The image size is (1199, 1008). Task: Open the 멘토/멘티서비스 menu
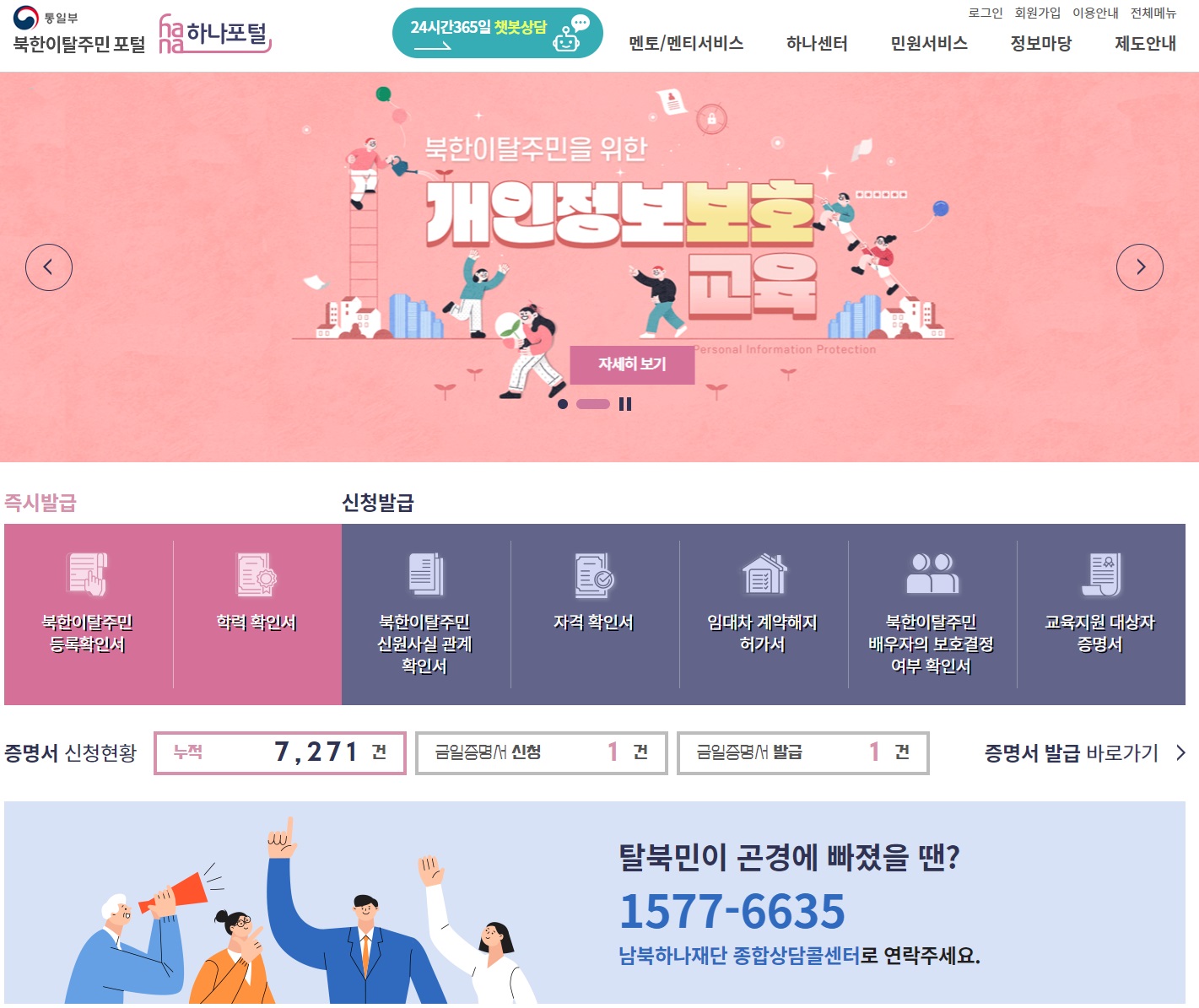(x=686, y=43)
